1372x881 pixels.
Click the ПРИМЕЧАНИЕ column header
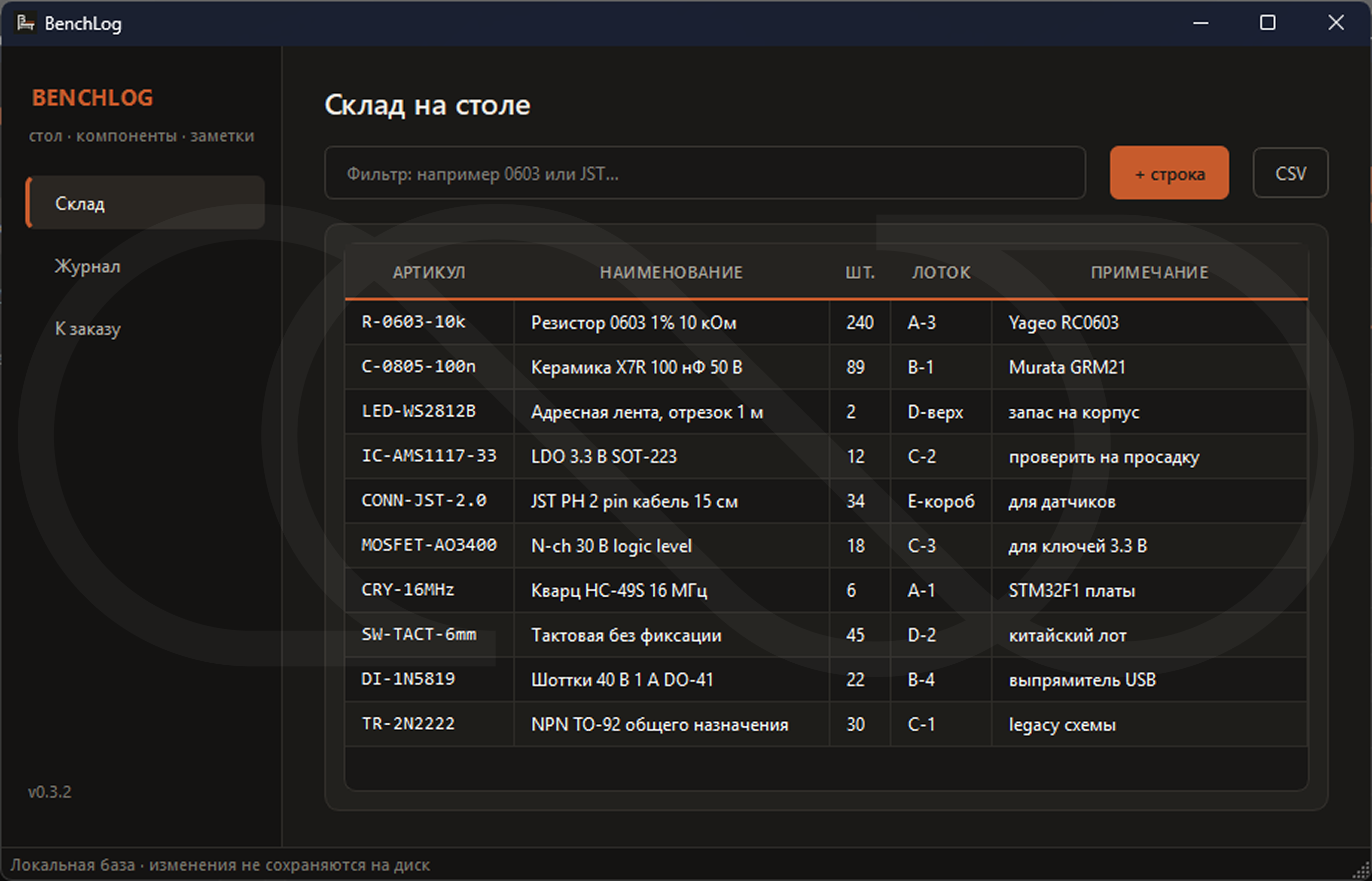pos(1149,272)
